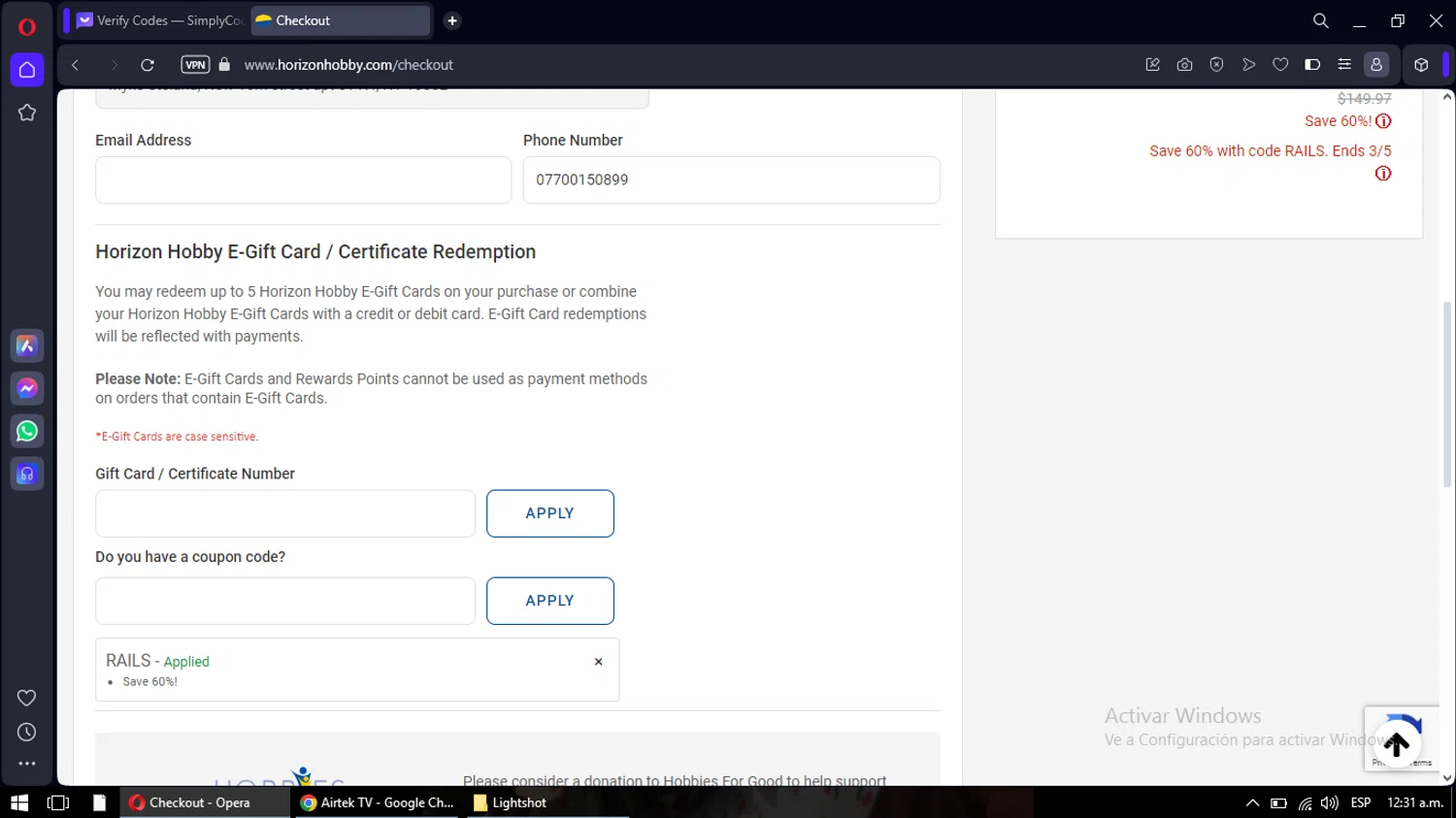Open the Speed Dial home sidebar icon
Screen dimensions: 1456x818
coord(27,70)
